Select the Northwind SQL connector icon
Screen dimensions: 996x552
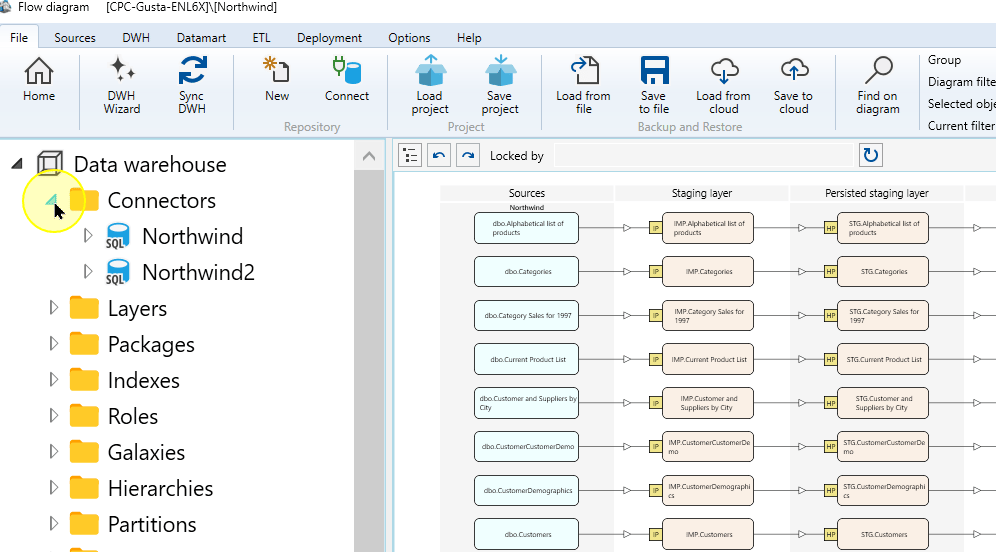pyautogui.click(x=118, y=236)
